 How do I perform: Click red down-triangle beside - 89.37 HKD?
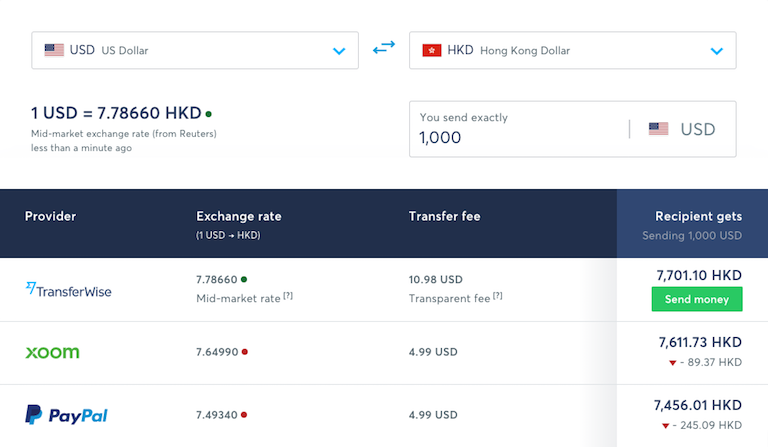672,363
